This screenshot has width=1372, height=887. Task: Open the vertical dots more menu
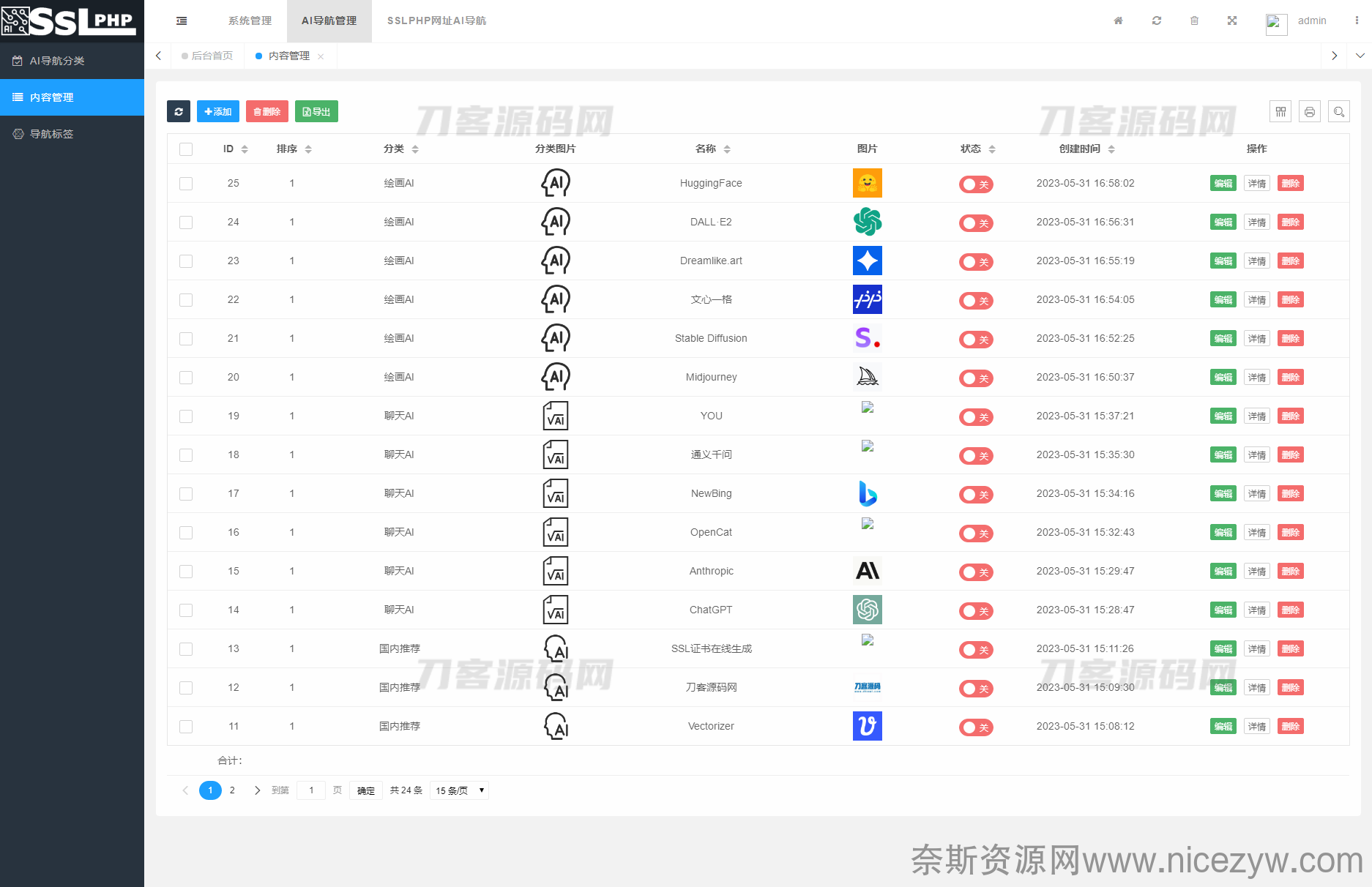[x=1357, y=20]
